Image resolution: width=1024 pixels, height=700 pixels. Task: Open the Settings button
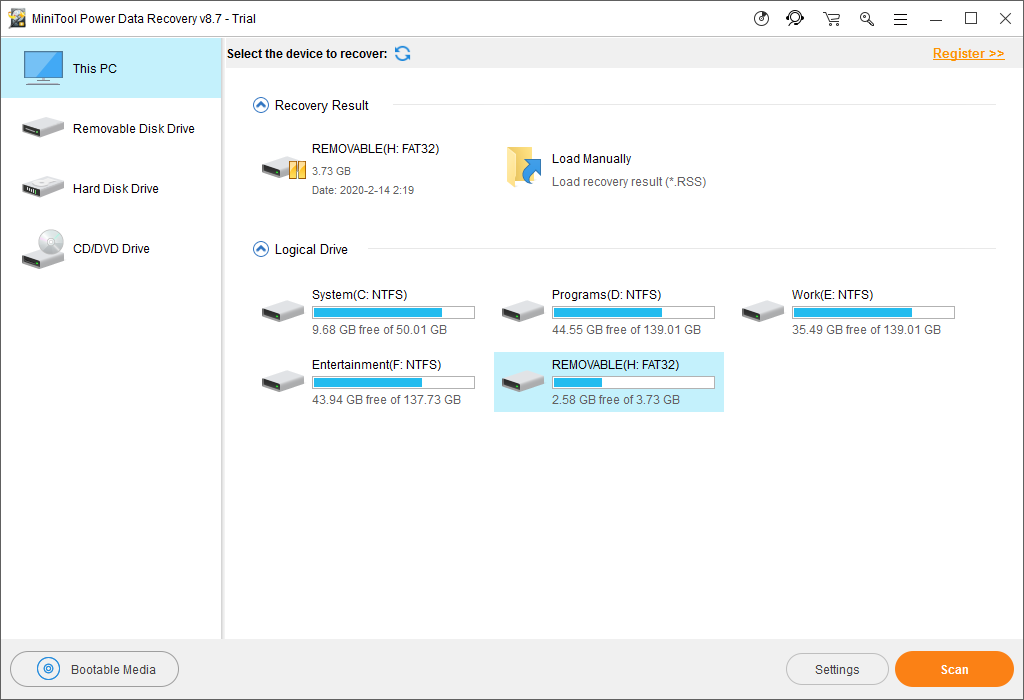(x=837, y=669)
